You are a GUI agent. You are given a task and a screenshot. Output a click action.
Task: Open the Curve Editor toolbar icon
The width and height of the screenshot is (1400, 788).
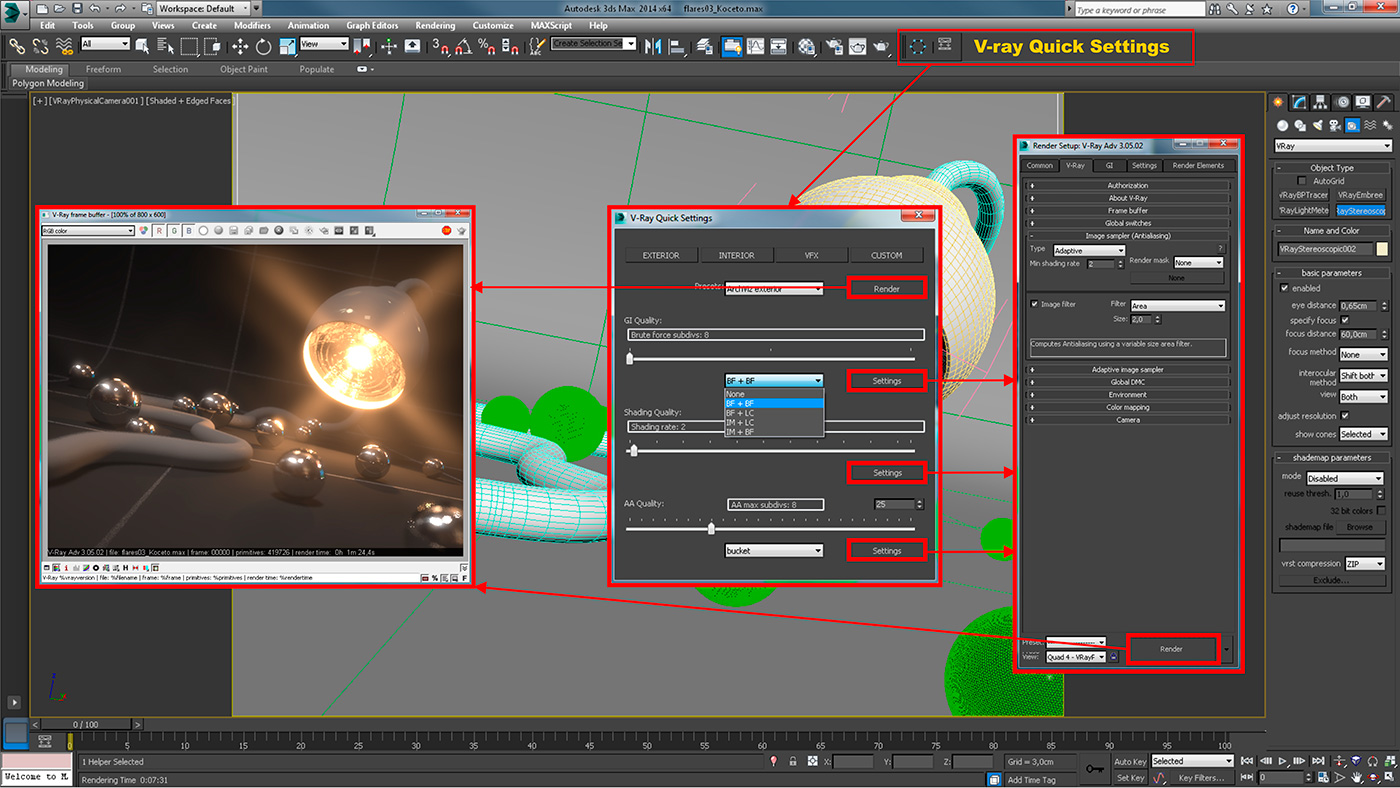755,46
